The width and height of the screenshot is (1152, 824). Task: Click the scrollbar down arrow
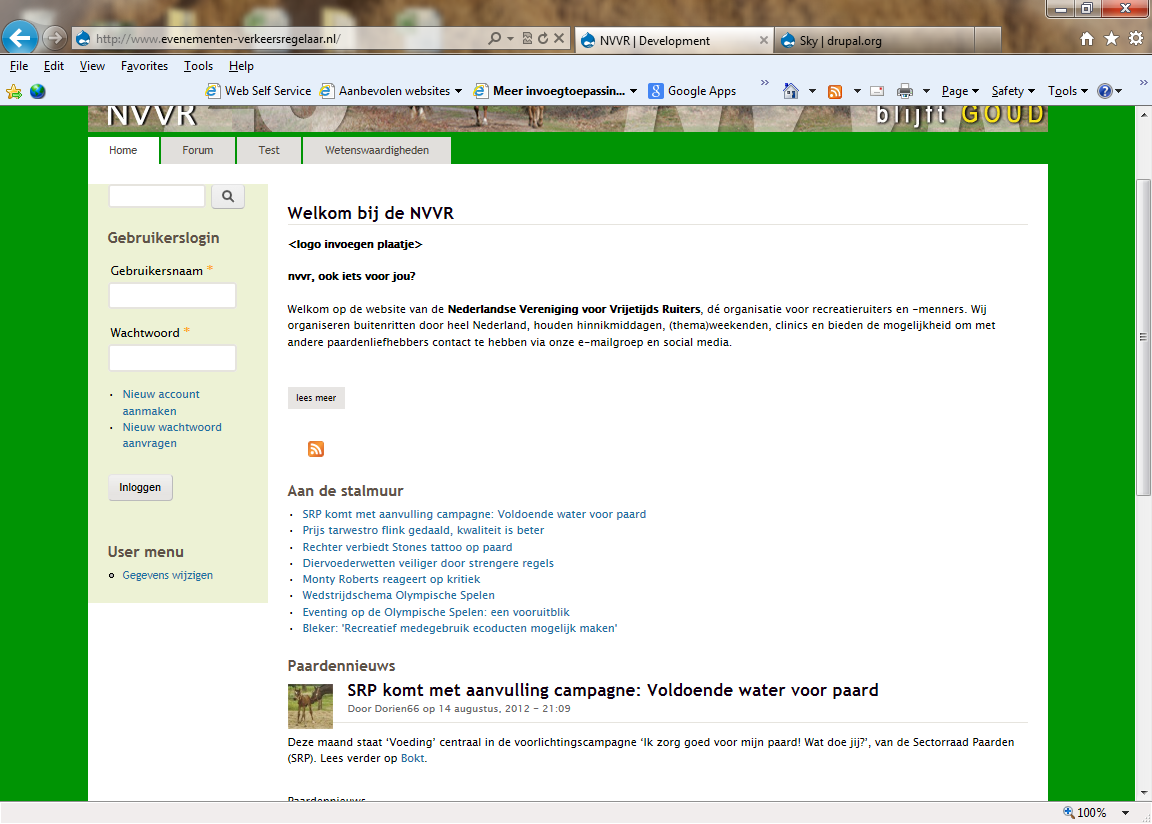[1143, 793]
